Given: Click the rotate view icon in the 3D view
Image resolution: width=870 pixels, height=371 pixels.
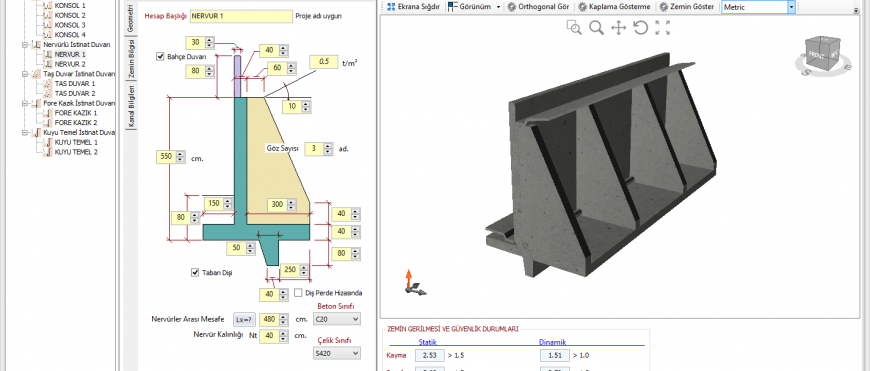Looking at the screenshot, I should click(641, 28).
